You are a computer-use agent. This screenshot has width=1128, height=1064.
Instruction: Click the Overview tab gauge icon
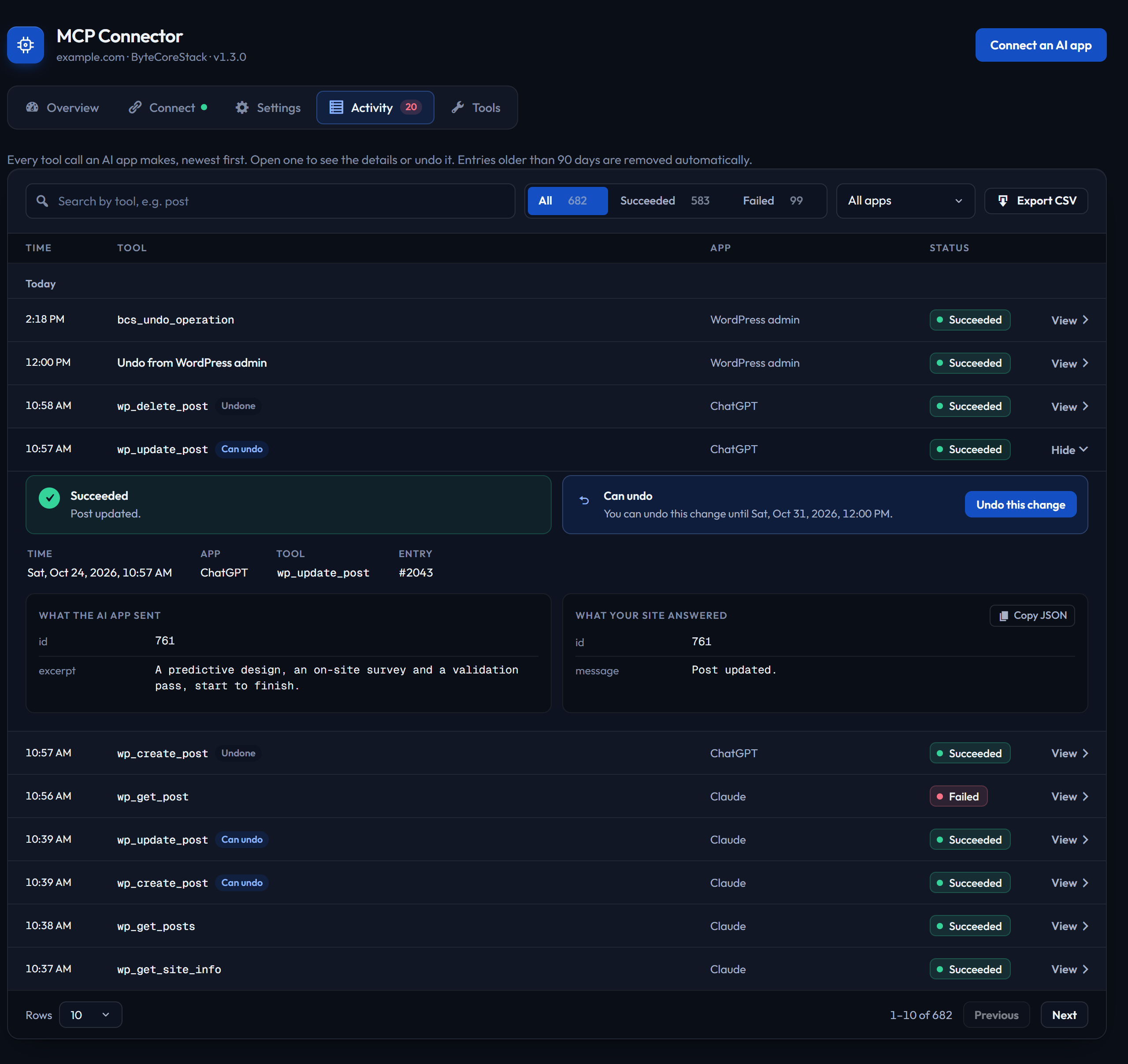pyautogui.click(x=32, y=107)
